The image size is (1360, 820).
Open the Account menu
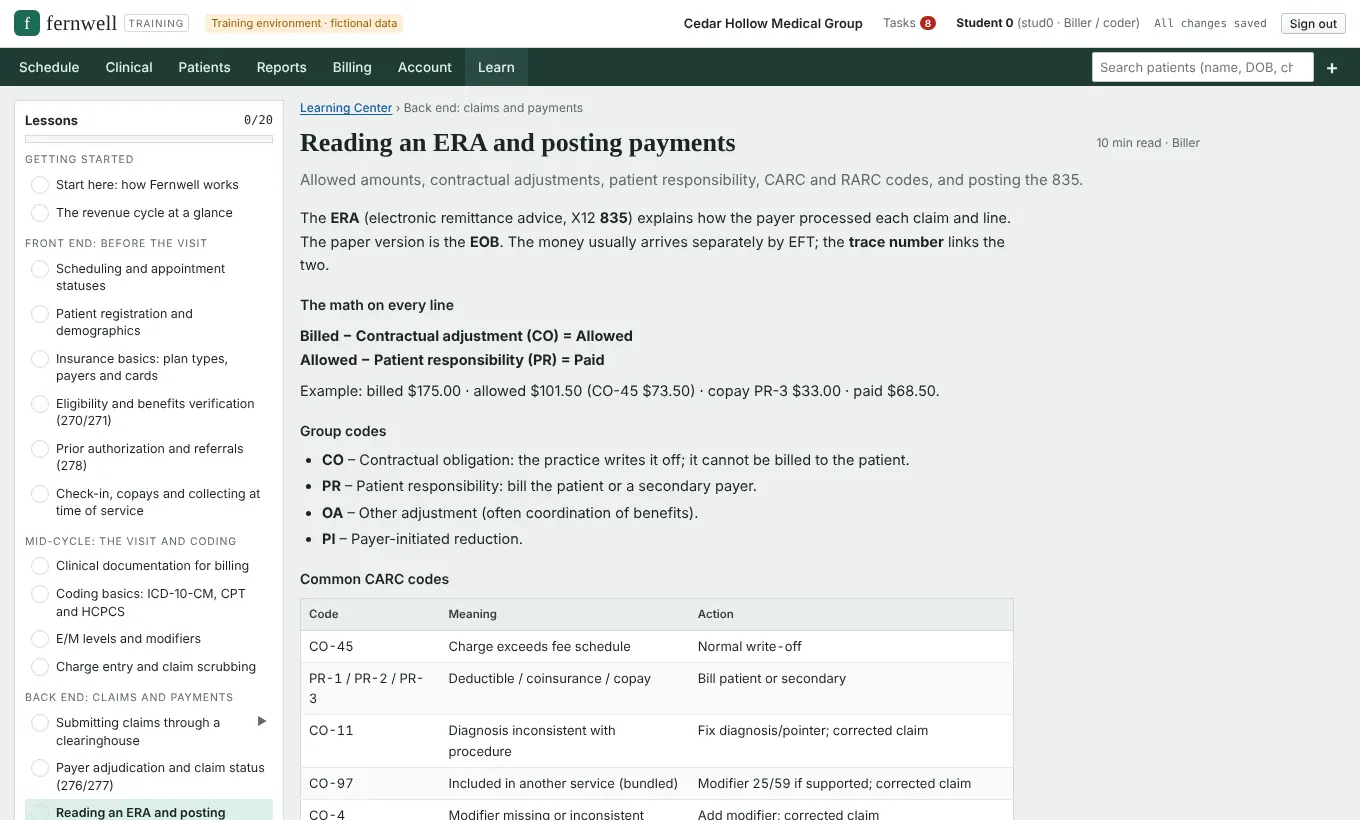click(x=425, y=67)
